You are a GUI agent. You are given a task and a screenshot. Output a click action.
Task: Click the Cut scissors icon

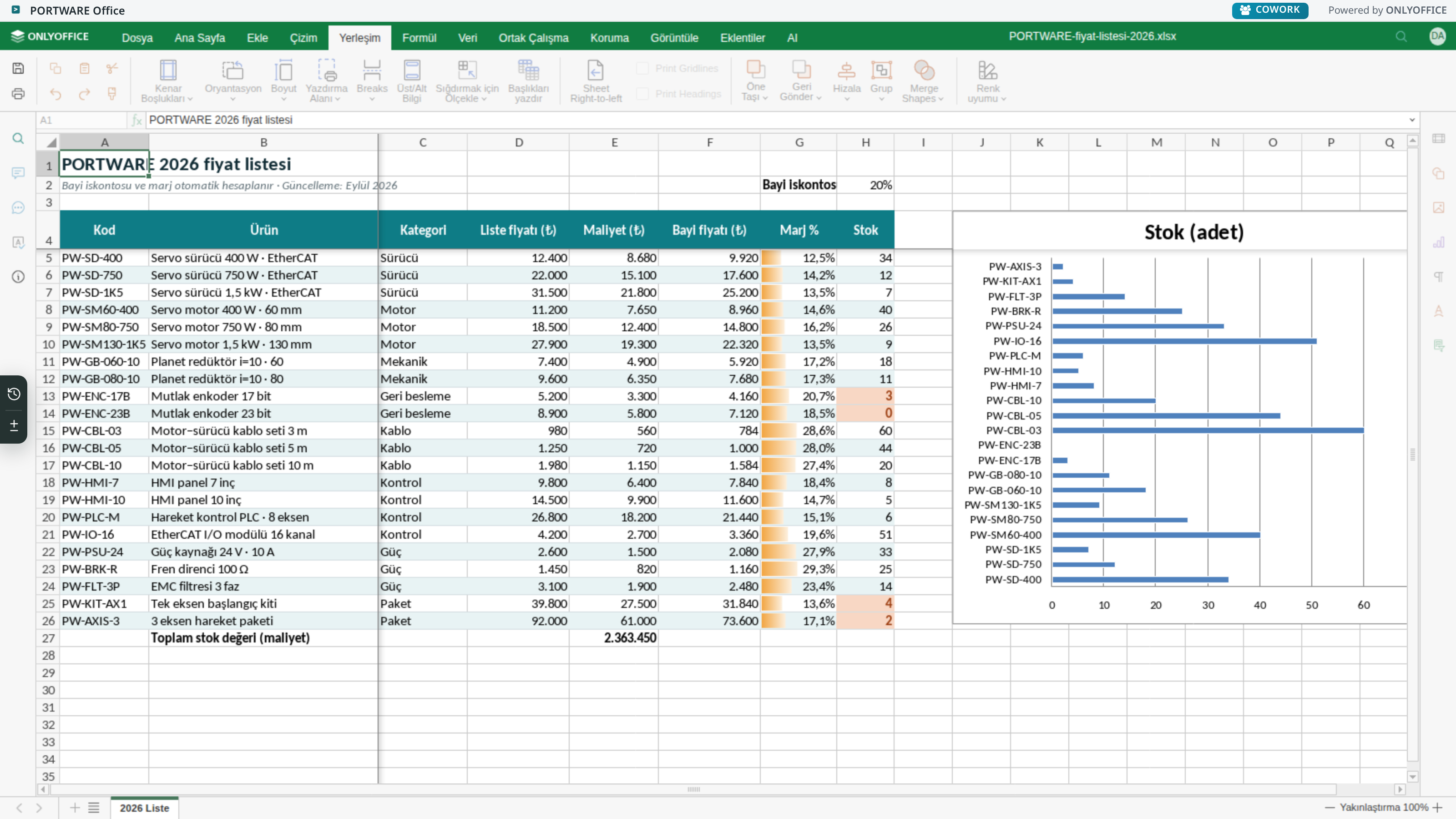tap(112, 68)
